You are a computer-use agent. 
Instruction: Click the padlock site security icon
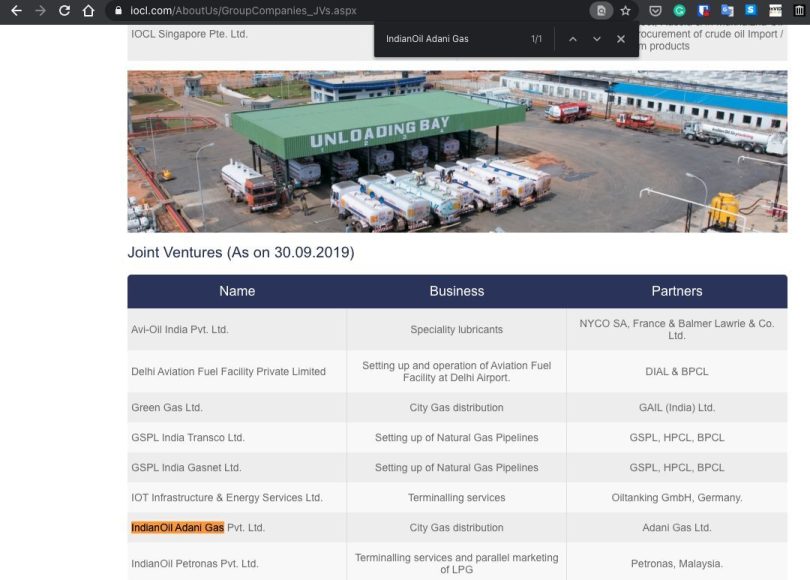pyautogui.click(x=119, y=11)
